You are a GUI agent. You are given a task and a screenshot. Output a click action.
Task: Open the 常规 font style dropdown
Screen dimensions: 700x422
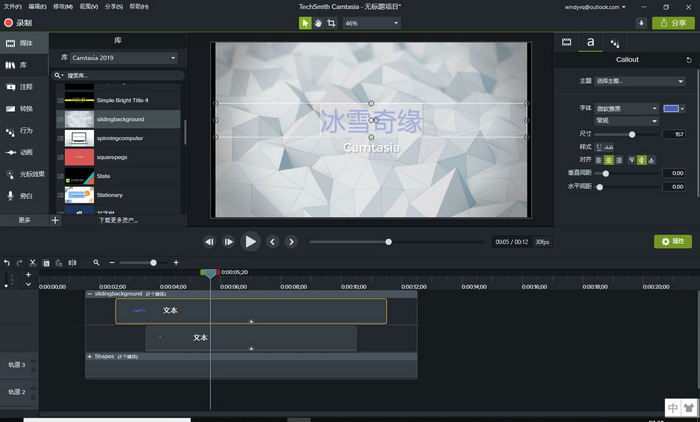tap(626, 121)
